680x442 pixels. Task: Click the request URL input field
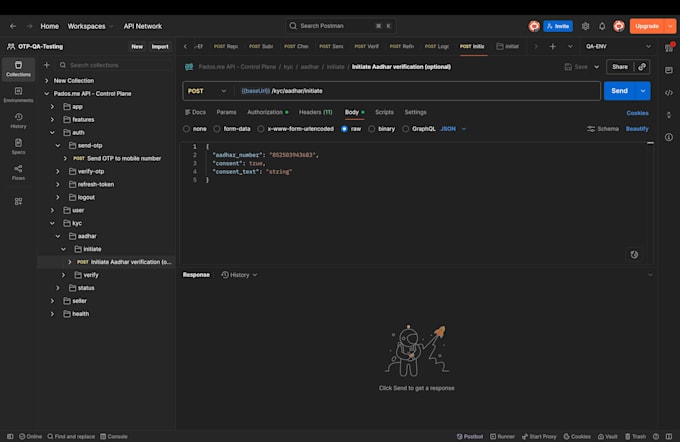click(x=416, y=91)
